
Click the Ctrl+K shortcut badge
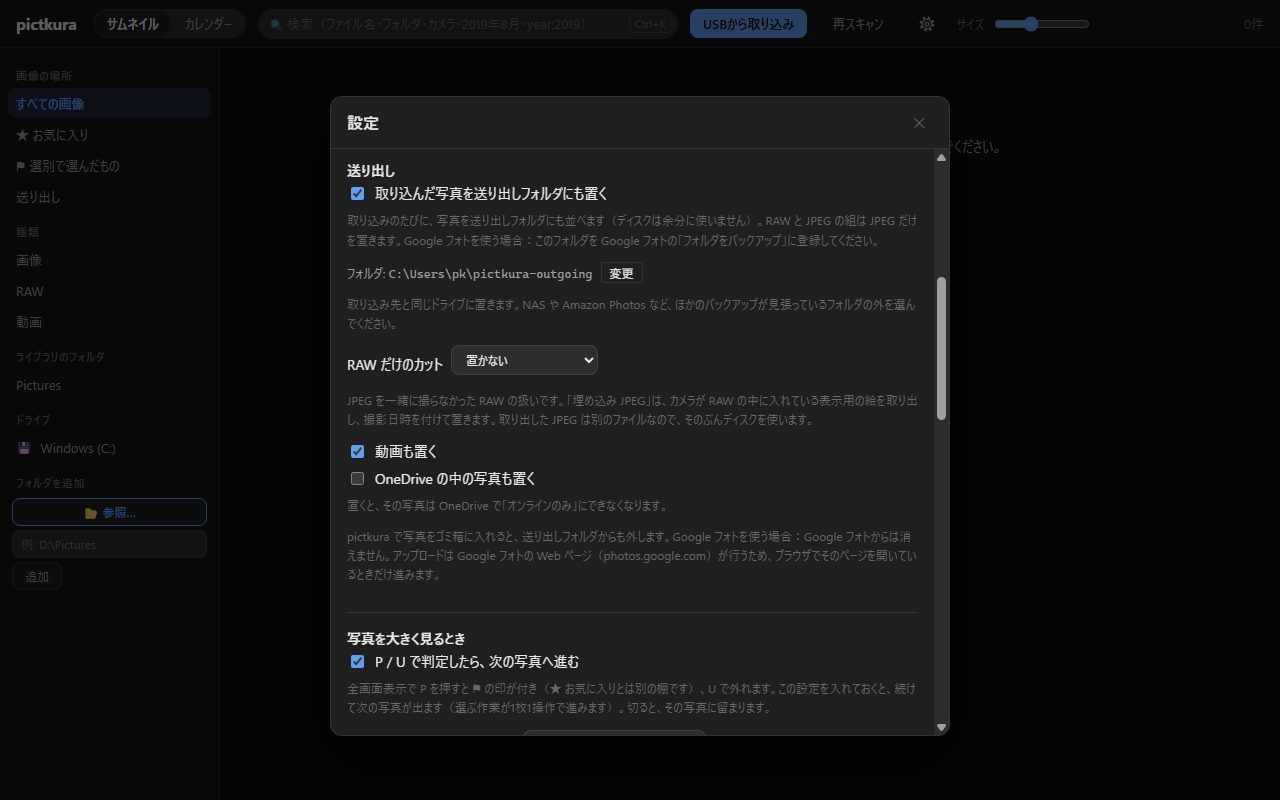(650, 24)
